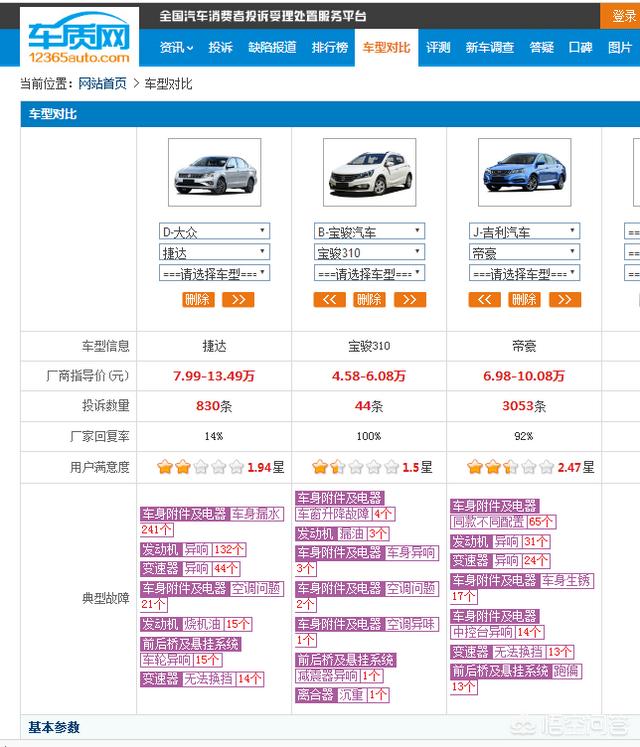The width and height of the screenshot is (640, 747).
Task: Open the J-吉利汽车 brand dropdown
Action: [524, 232]
